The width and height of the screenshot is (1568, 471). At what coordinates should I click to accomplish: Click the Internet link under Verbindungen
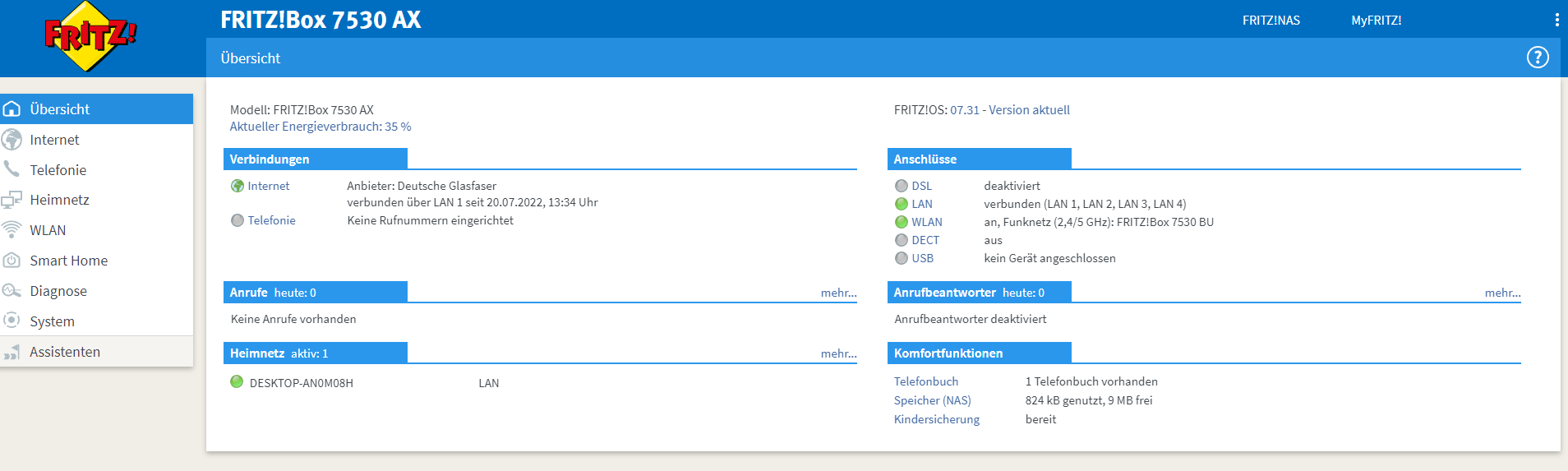[x=269, y=186]
